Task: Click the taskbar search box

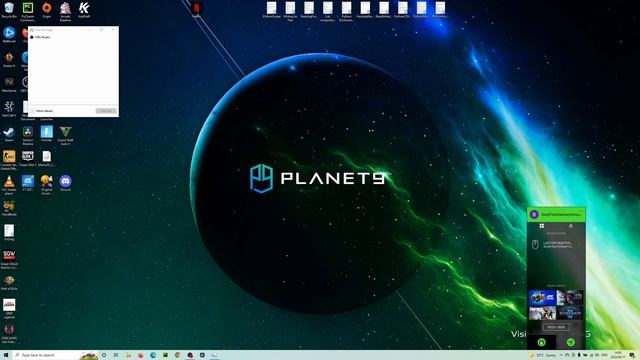Action: point(55,355)
